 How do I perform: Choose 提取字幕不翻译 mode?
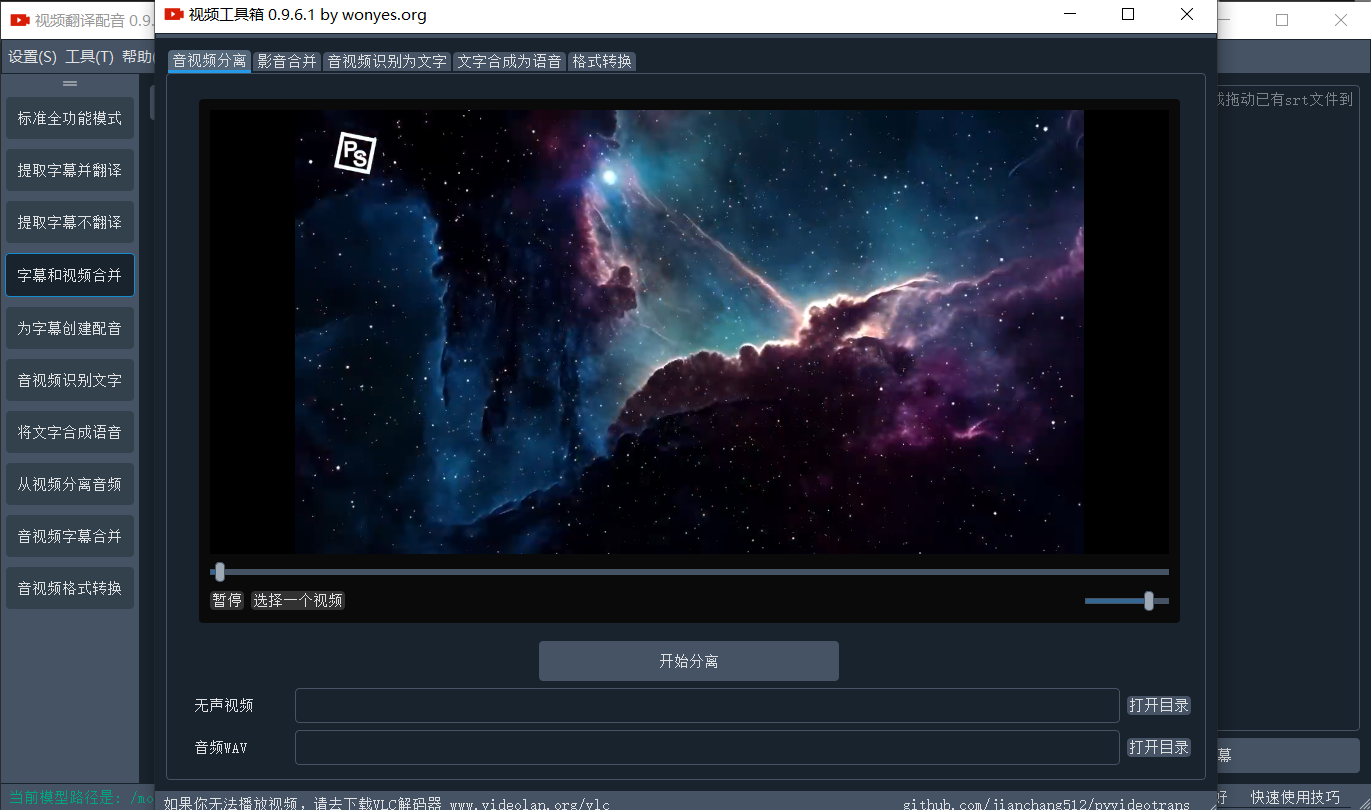pos(70,222)
